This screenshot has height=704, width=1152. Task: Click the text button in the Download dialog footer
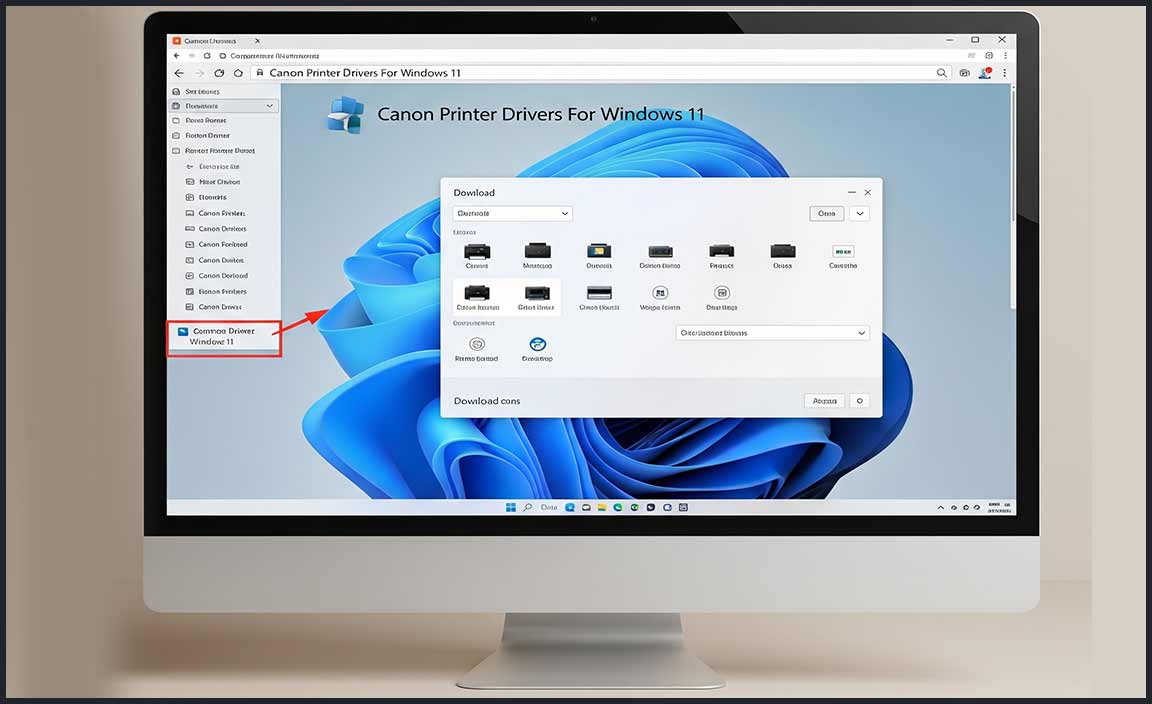click(x=824, y=401)
